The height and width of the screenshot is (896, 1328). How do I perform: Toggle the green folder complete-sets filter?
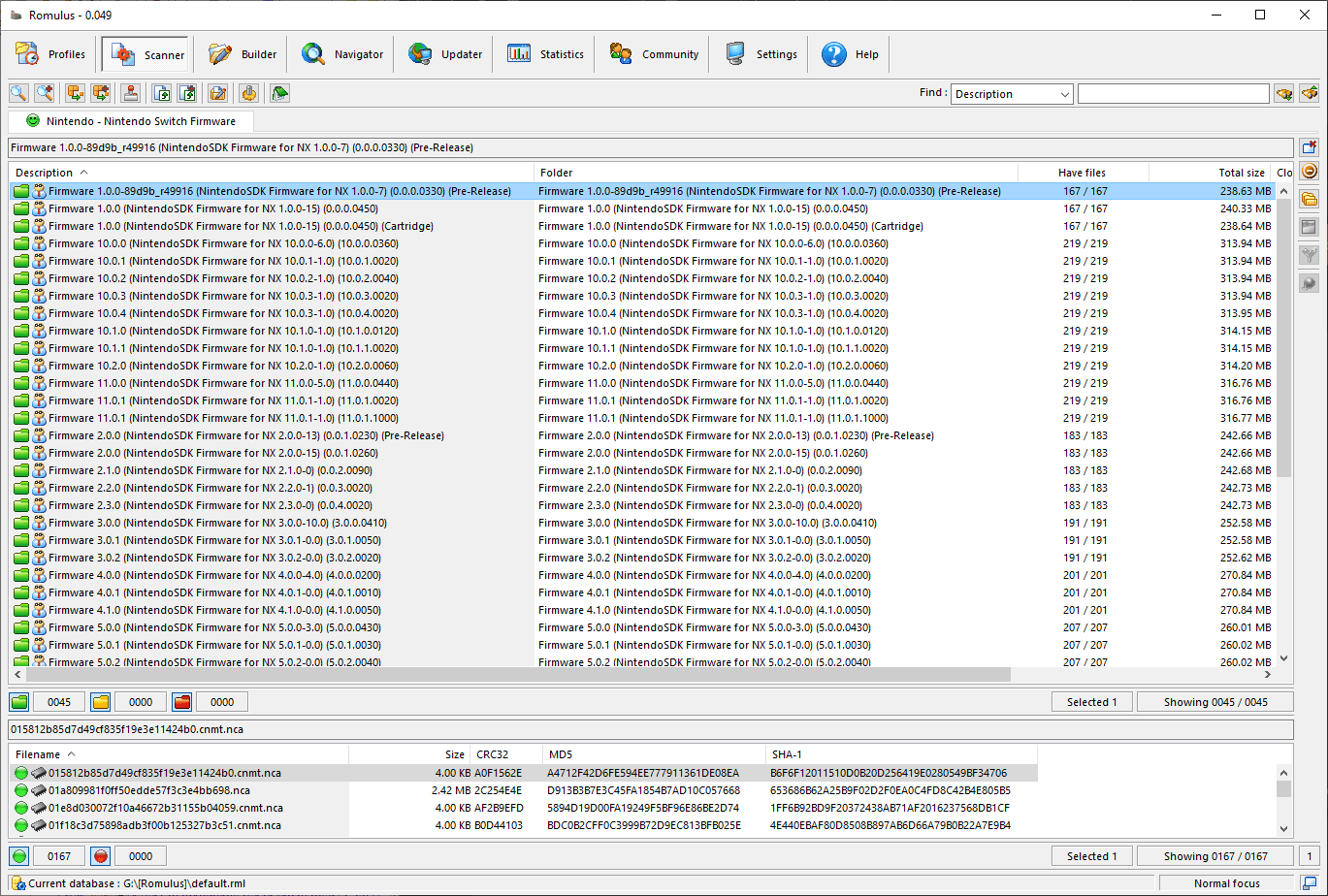[x=19, y=702]
